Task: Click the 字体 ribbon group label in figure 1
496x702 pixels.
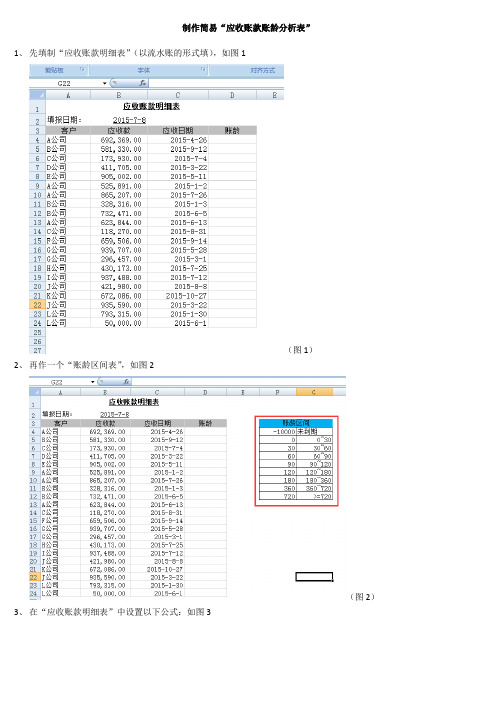Action: (x=144, y=70)
